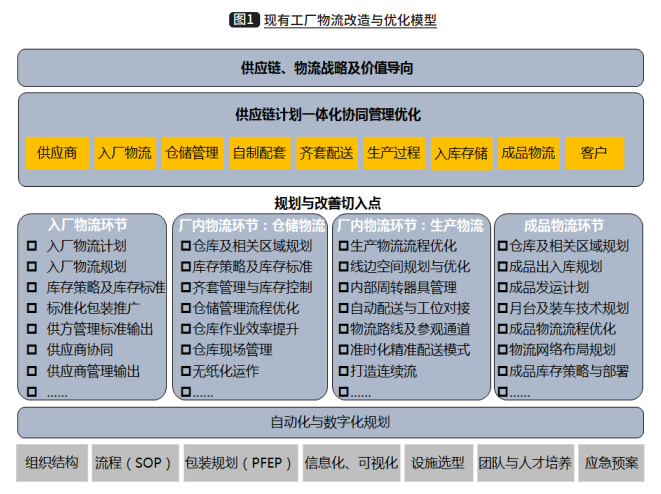Toggle the 打造连续流 checkbox
Screen dimensions: 661x494
click(x=343, y=371)
